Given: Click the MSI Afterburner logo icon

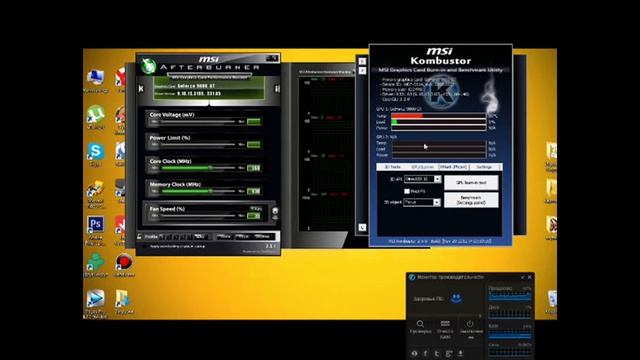Looking at the screenshot, I should point(148,66).
